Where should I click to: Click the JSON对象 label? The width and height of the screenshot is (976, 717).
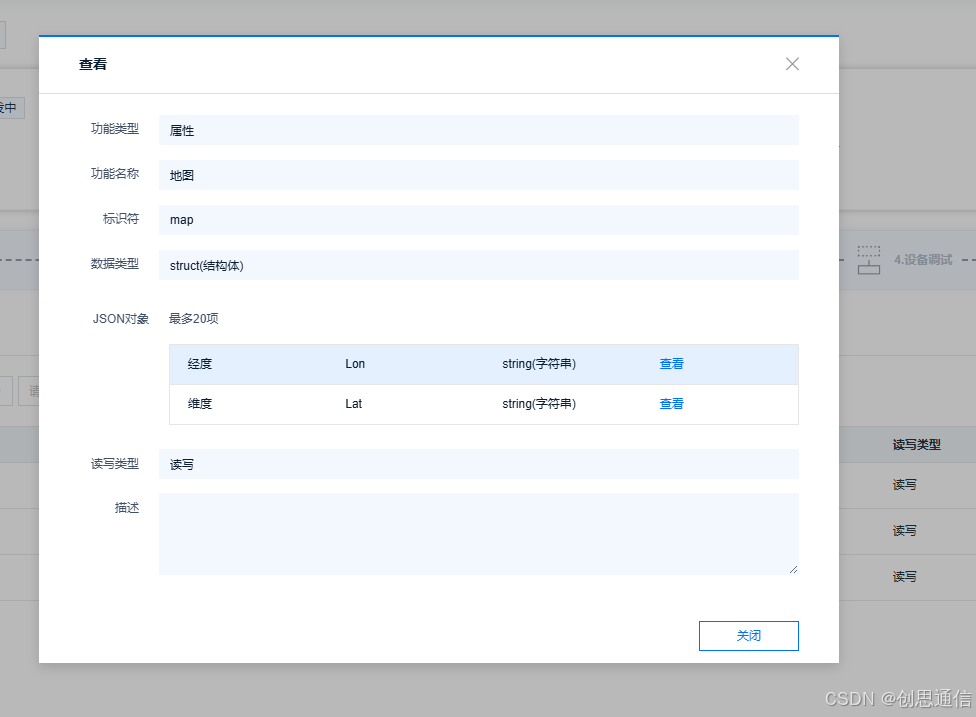coord(121,319)
